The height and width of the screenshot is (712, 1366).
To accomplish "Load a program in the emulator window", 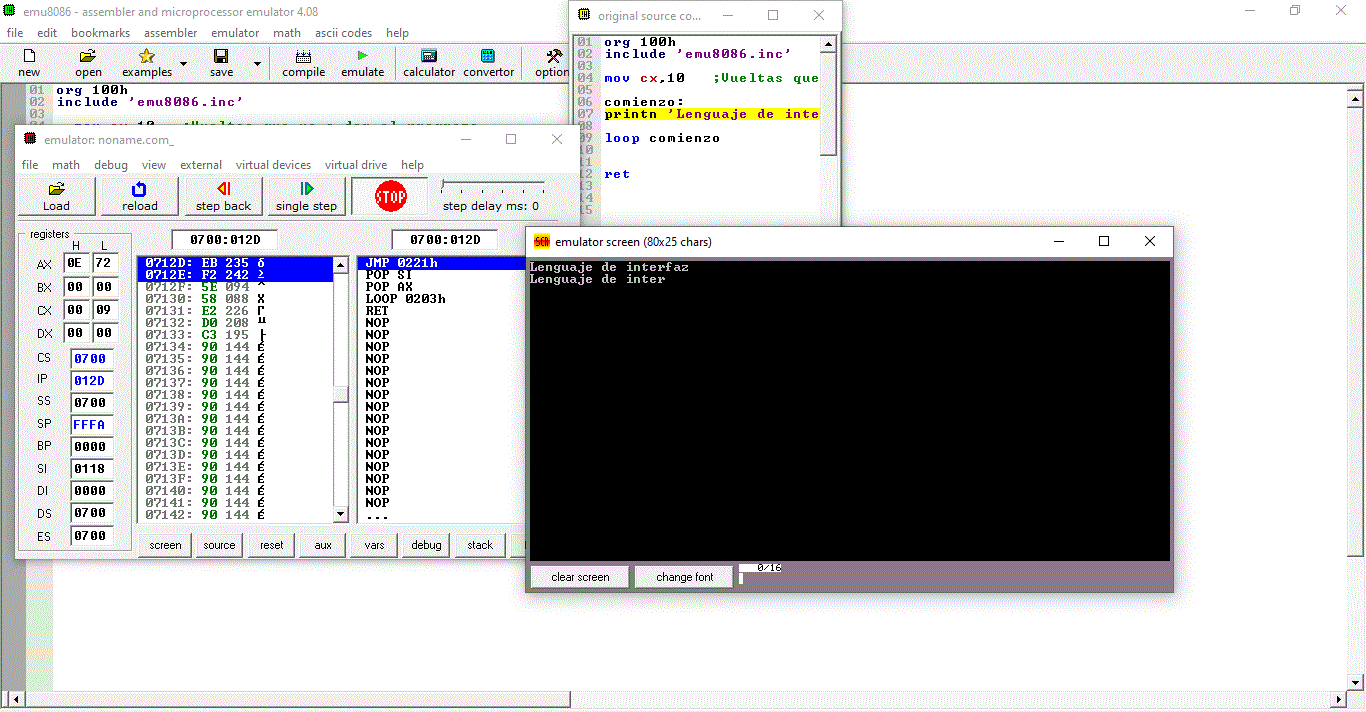I will pyautogui.click(x=57, y=196).
